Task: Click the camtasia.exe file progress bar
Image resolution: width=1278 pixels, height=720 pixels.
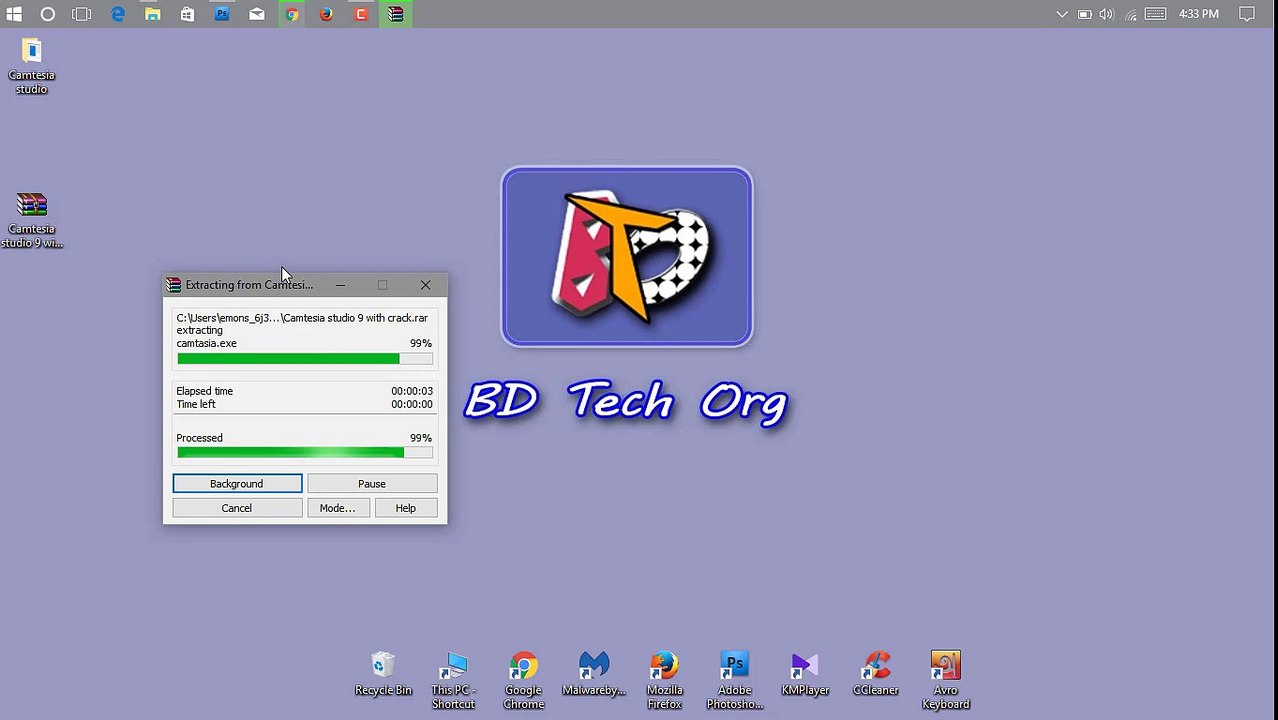Action: [x=305, y=359]
